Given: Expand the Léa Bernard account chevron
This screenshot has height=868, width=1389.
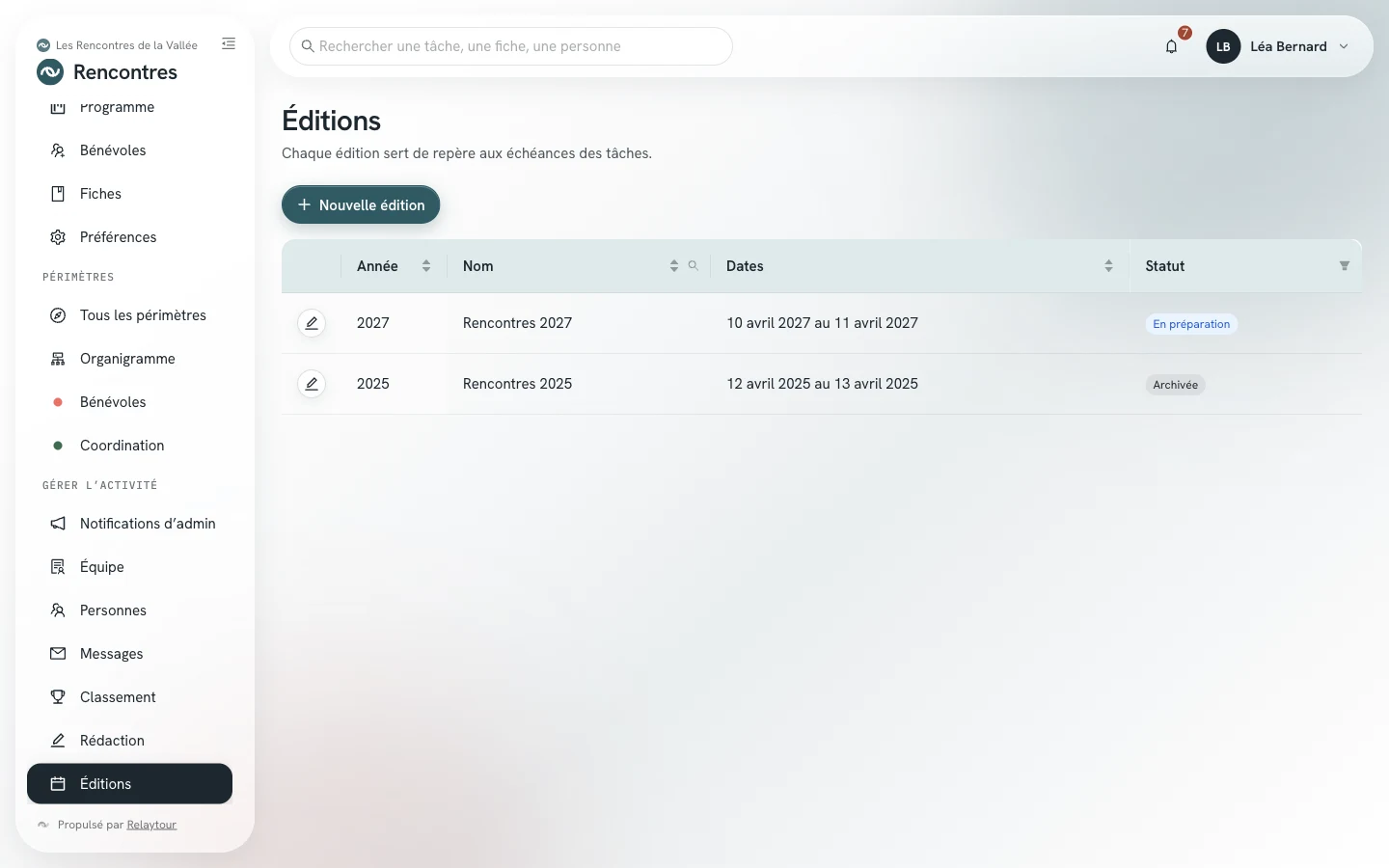Looking at the screenshot, I should pyautogui.click(x=1344, y=46).
